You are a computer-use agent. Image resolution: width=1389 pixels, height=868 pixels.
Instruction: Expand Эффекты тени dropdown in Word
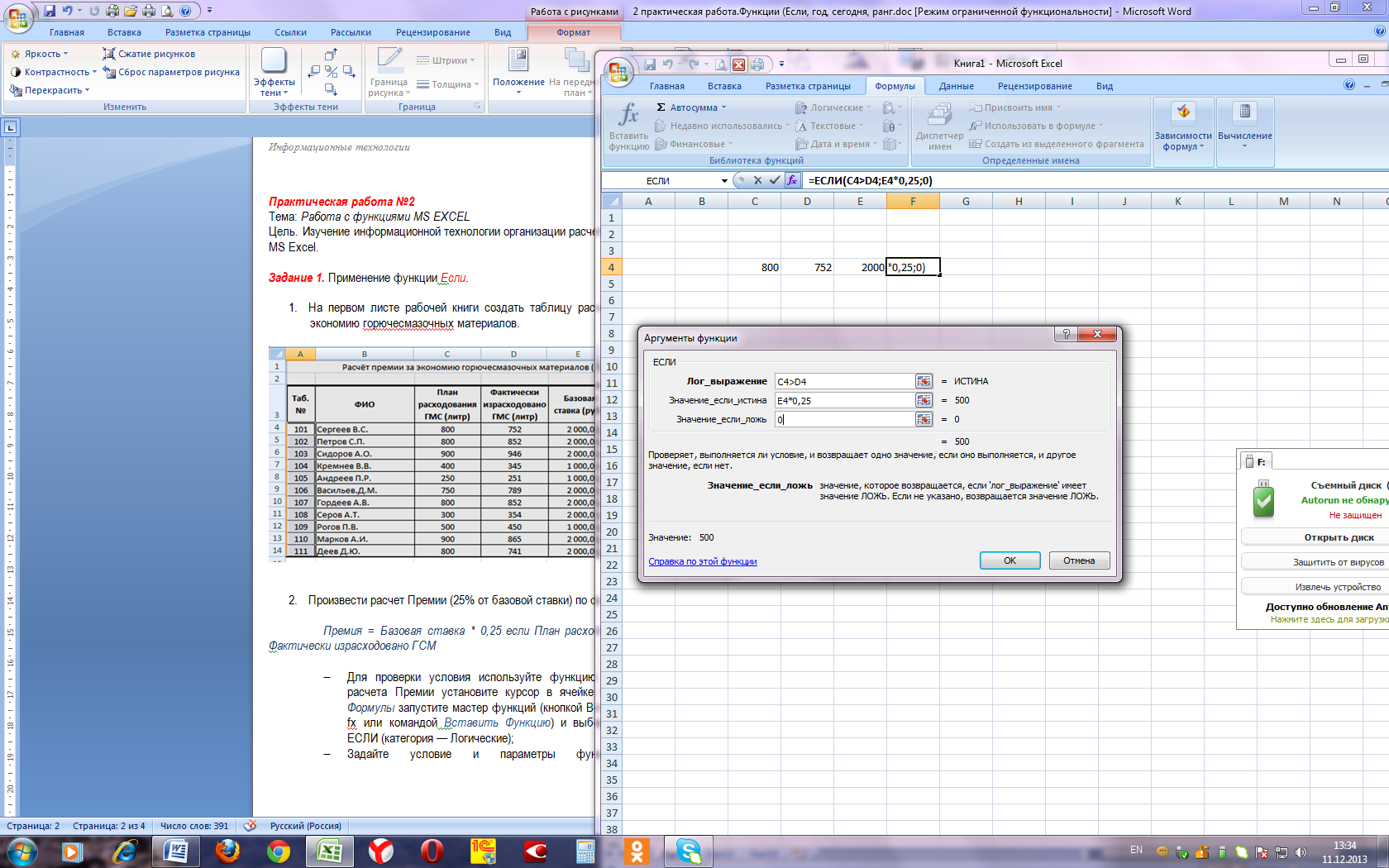274,88
